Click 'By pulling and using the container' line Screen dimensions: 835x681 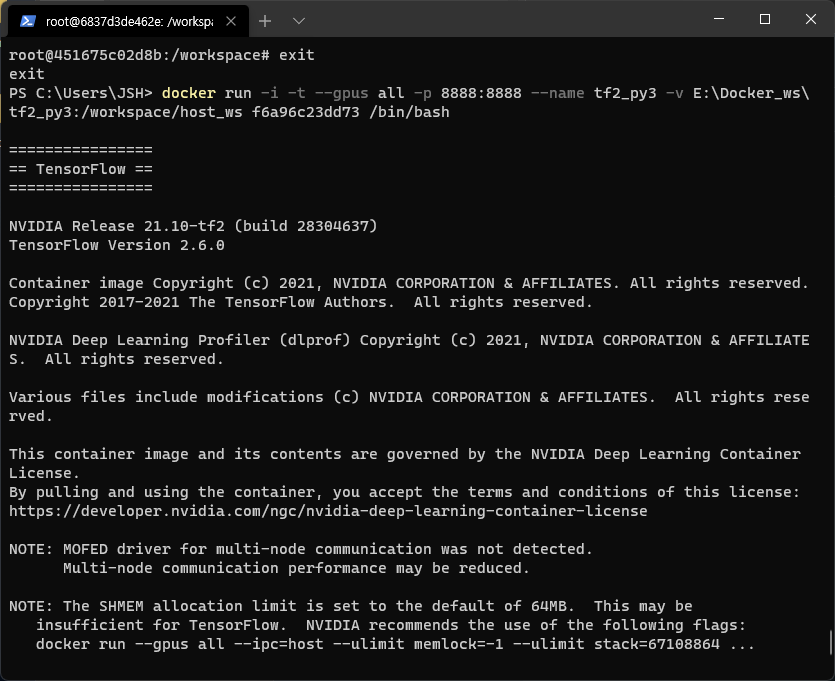click(x=404, y=492)
